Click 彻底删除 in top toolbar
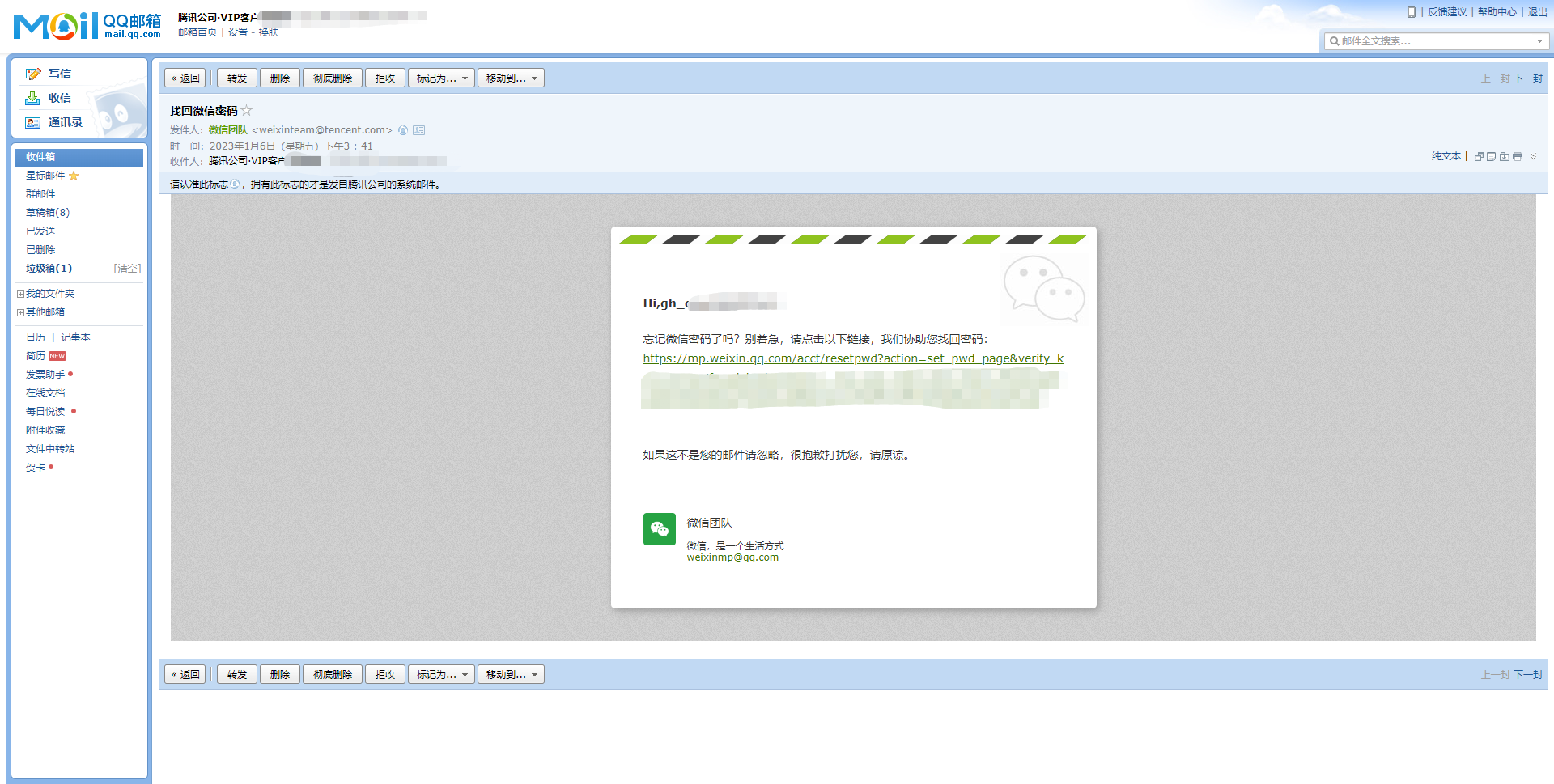This screenshot has width=1554, height=784. click(333, 78)
